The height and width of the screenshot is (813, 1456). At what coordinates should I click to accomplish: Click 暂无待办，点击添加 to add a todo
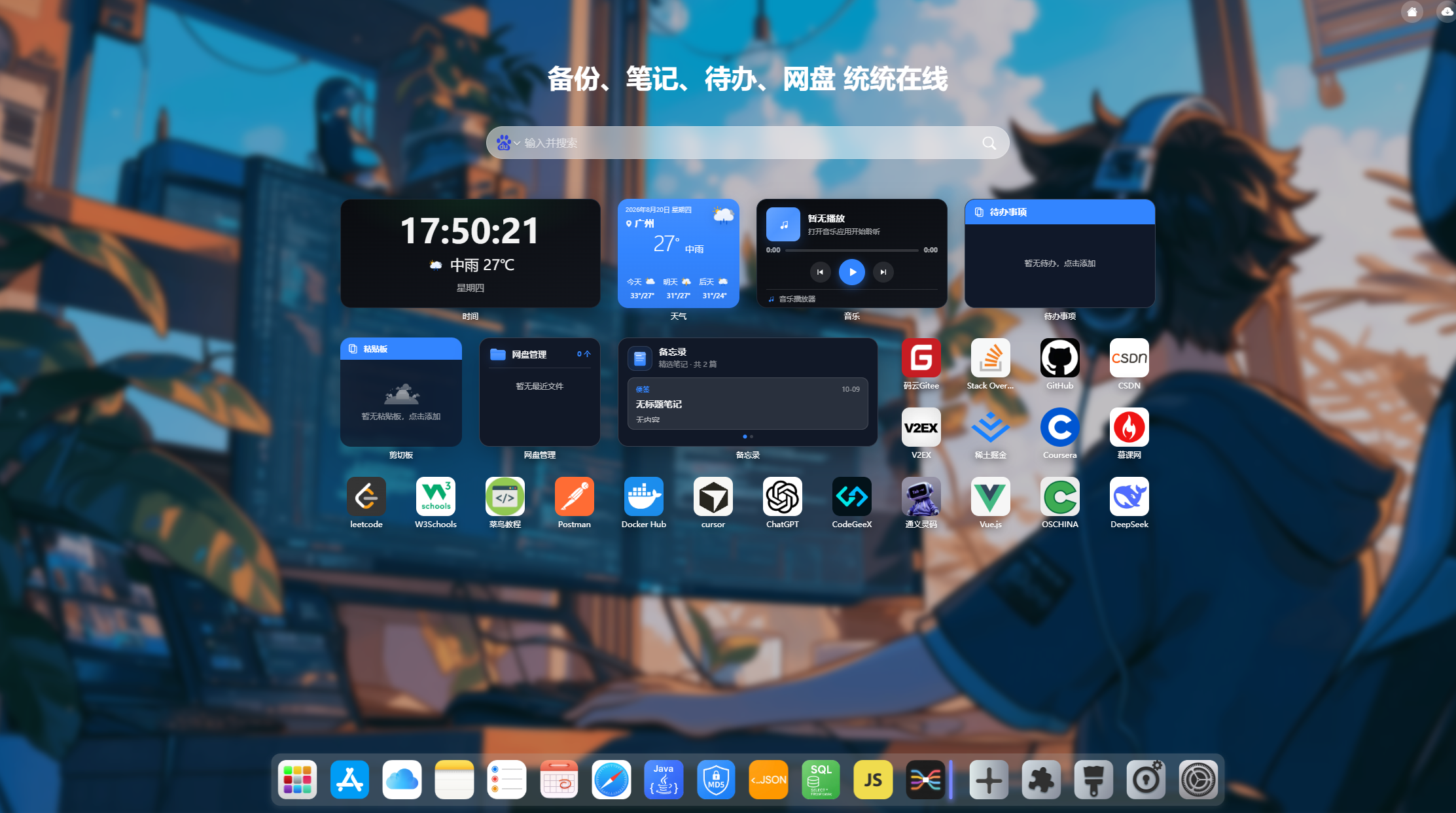click(x=1059, y=264)
